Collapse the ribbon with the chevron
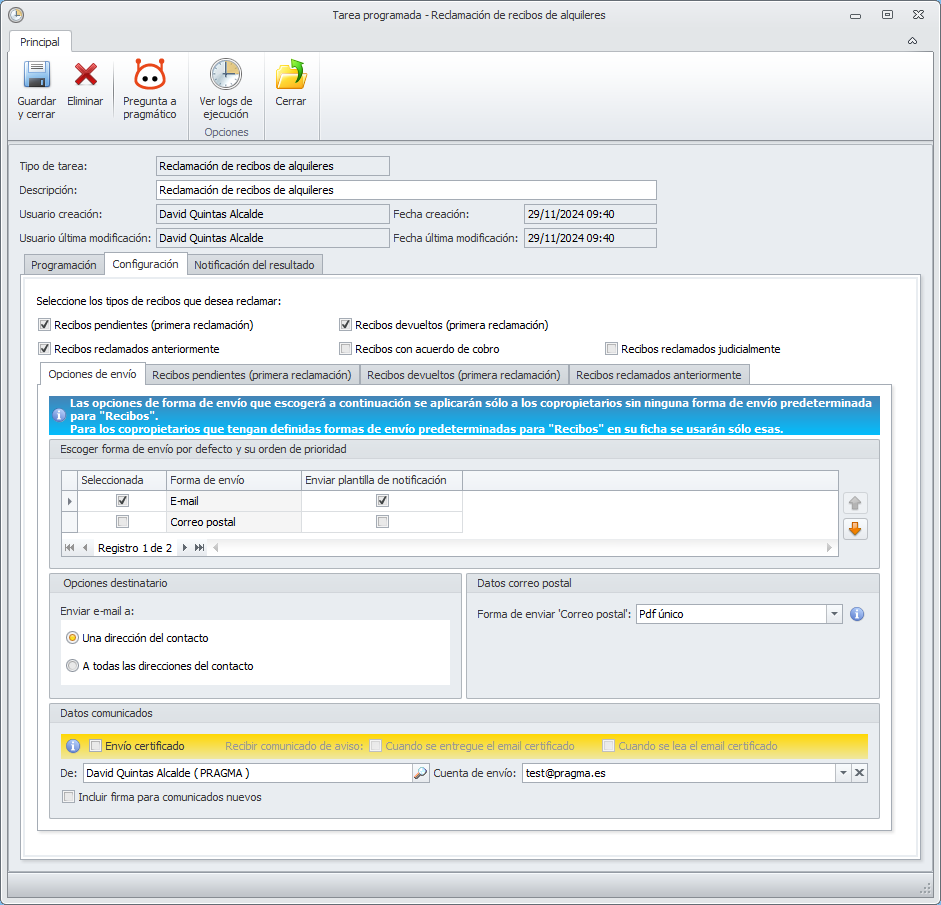Screen dimensions: 941x905 (912, 42)
